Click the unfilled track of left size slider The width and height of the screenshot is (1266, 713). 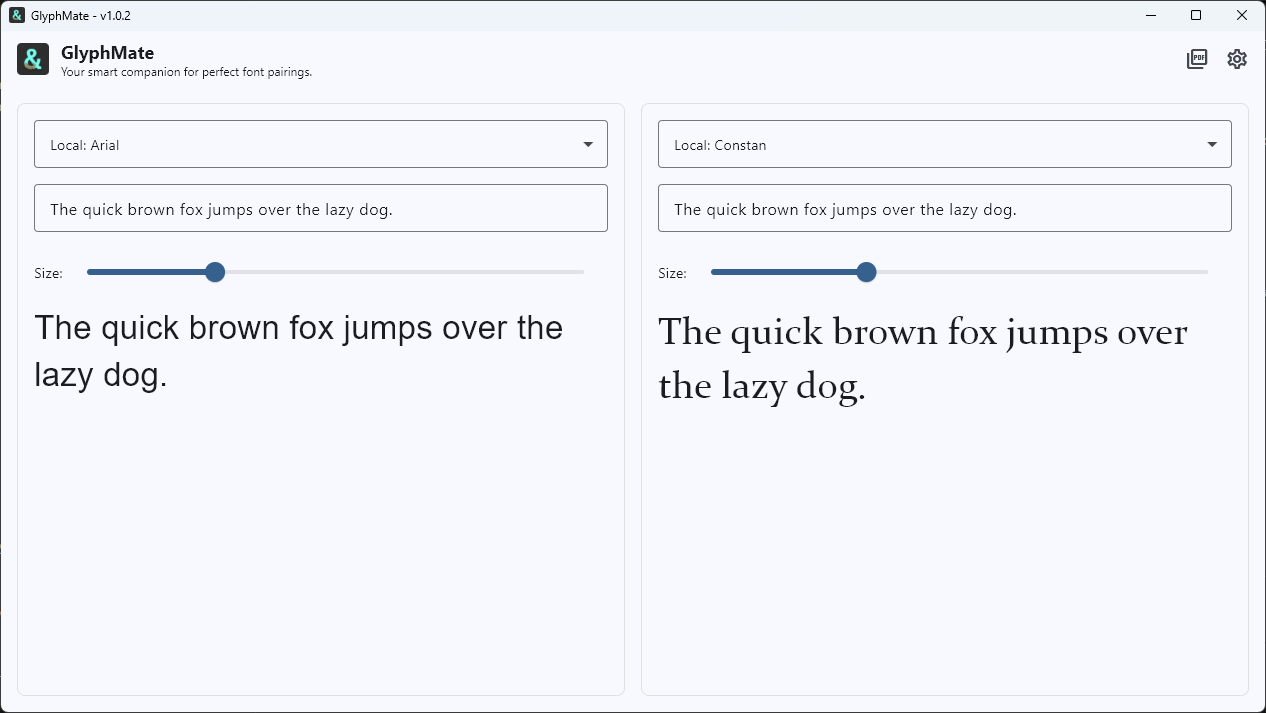click(400, 272)
